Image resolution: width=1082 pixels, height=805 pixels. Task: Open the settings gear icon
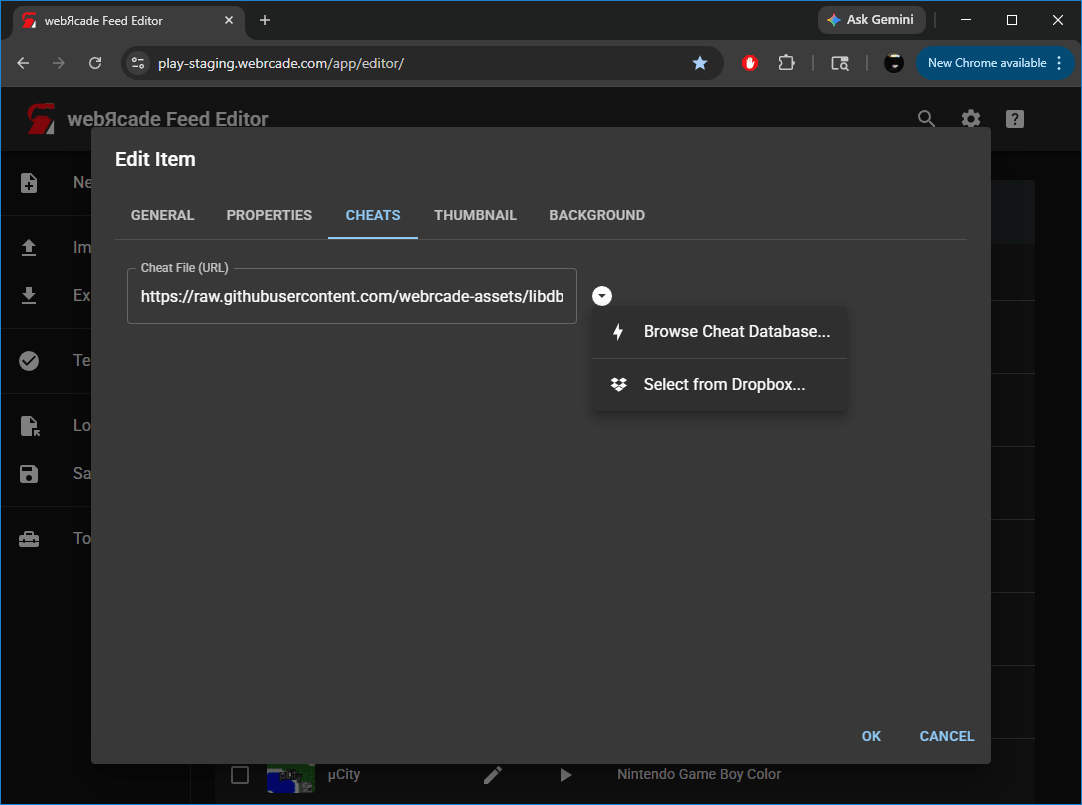pos(970,119)
